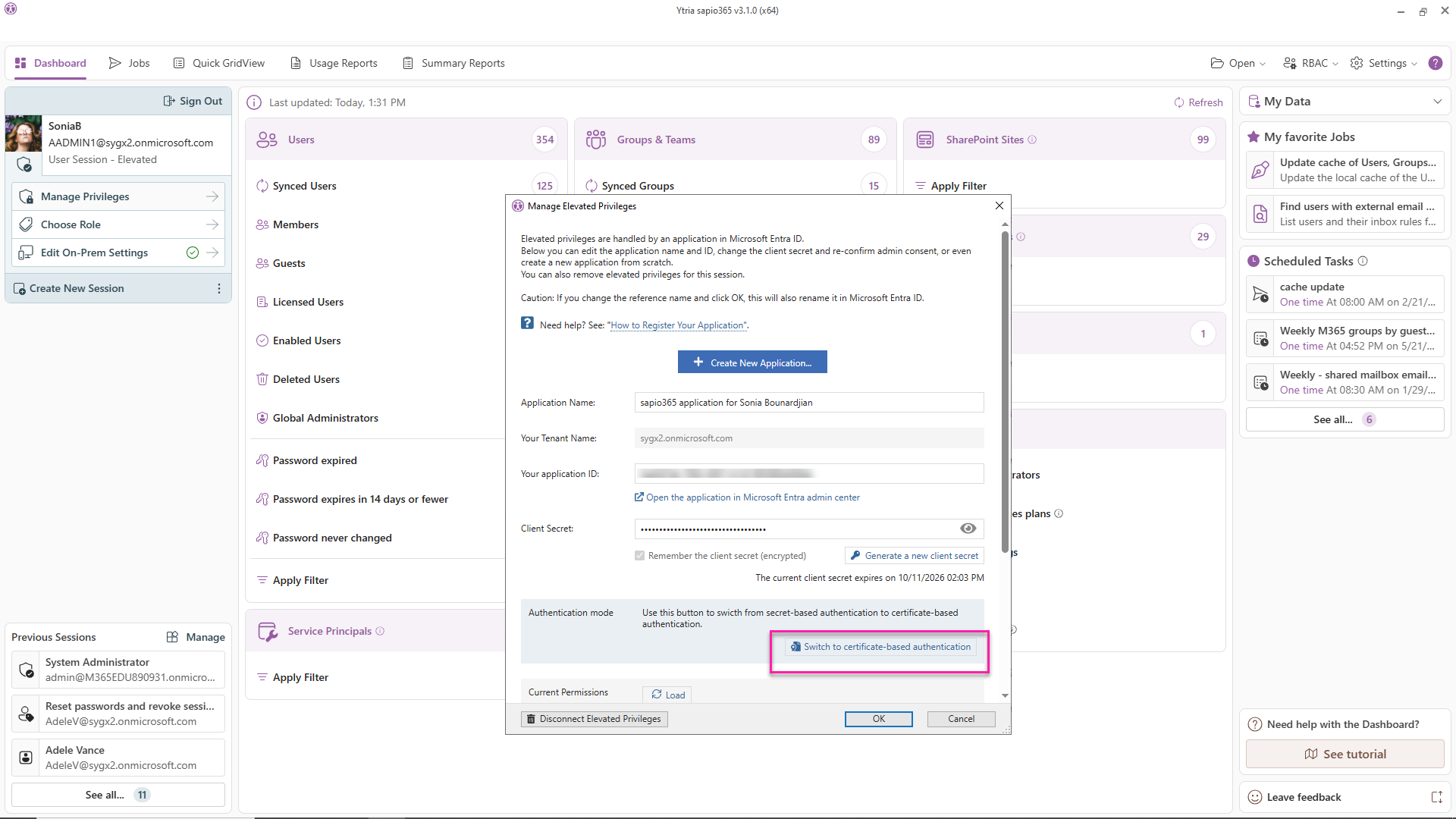The width and height of the screenshot is (1456, 819).
Task: Click Apply Filter under Service Principals
Action: (300, 677)
